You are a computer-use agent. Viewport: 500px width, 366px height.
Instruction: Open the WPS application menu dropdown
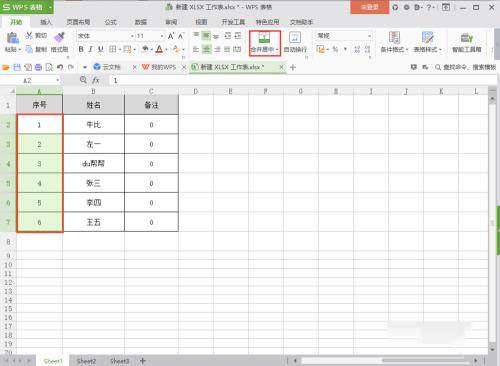pyautogui.click(x=50, y=7)
